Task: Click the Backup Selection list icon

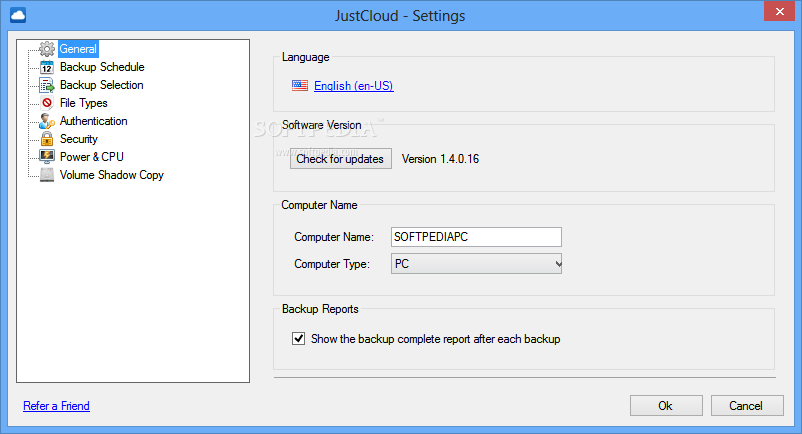Action: coord(47,85)
